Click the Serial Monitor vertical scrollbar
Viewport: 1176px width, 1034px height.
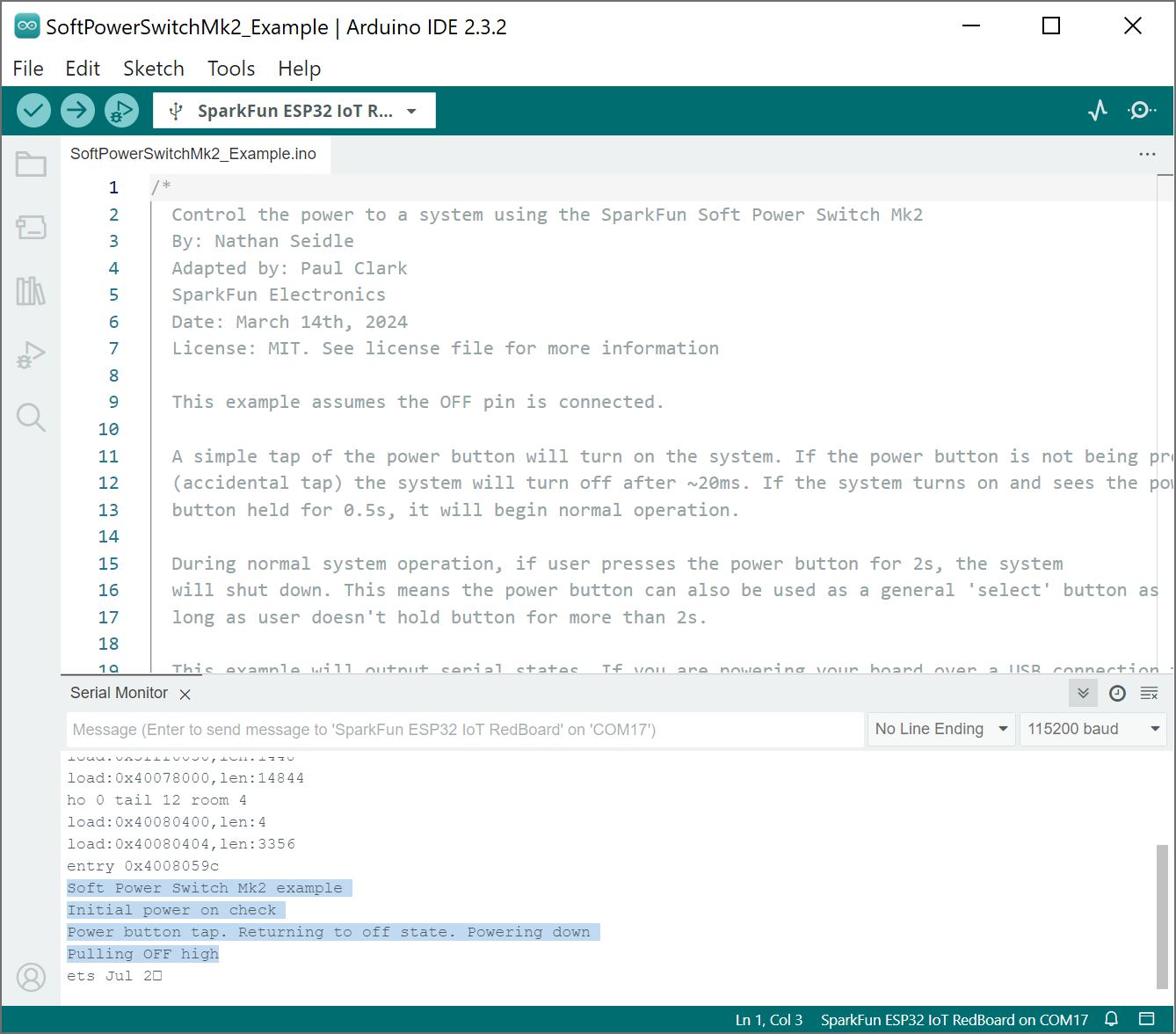click(1163, 916)
